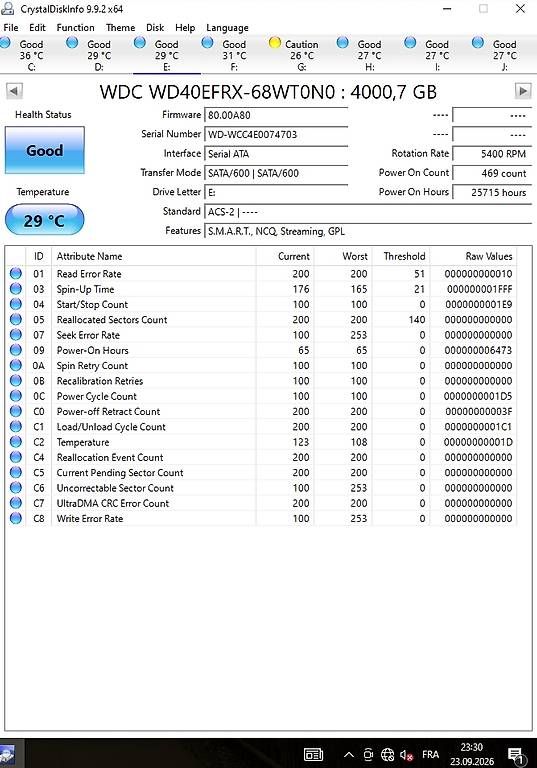Viewport: 537px width, 768px height.
Task: Open the Disk menu
Action: click(x=155, y=27)
